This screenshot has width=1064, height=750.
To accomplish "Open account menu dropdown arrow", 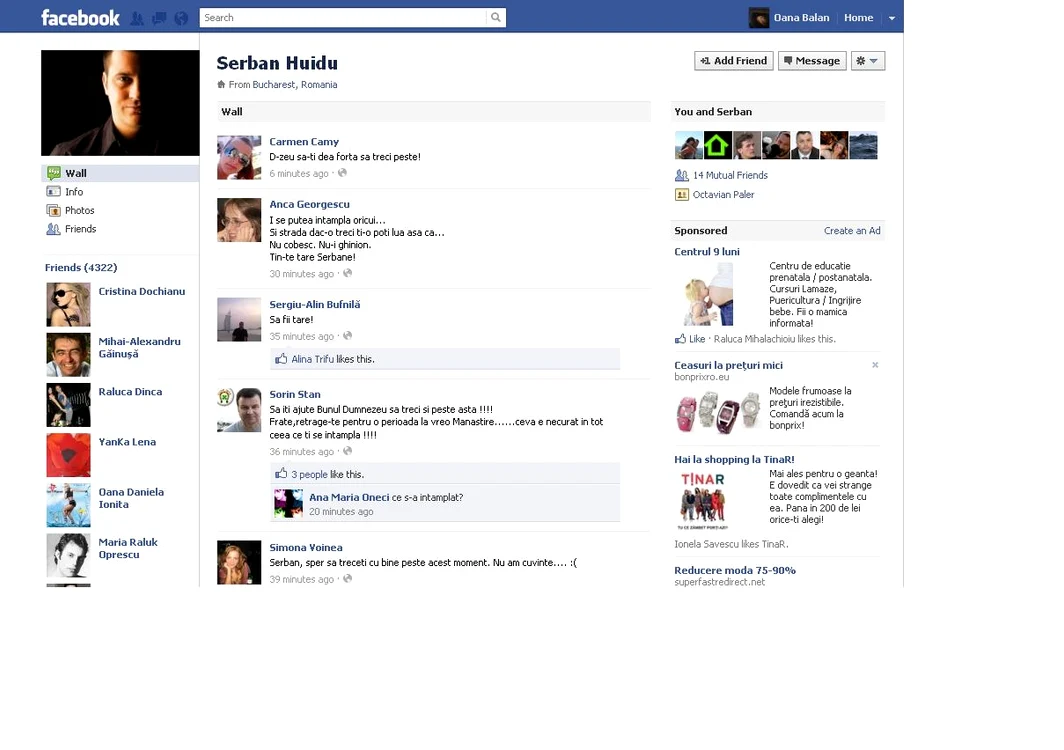I will [x=892, y=18].
